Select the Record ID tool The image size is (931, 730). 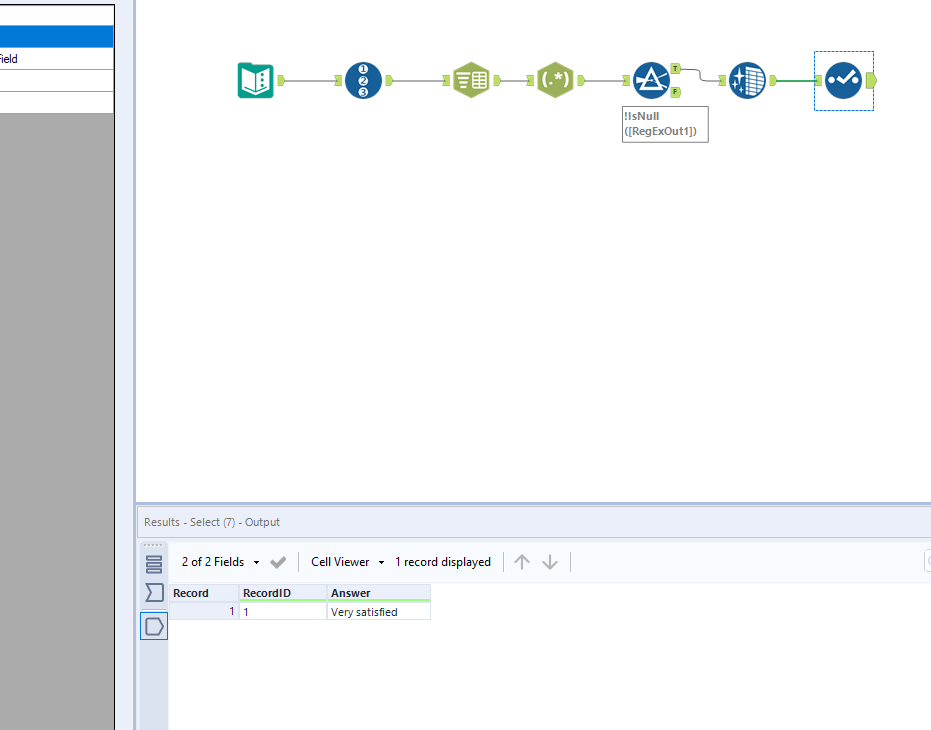coord(363,80)
